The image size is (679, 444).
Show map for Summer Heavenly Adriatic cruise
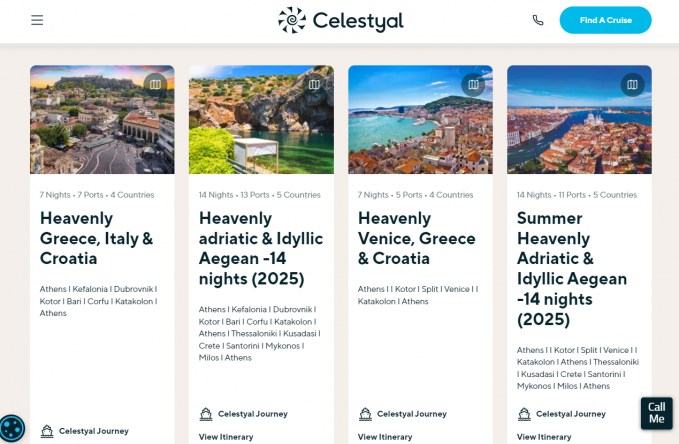(632, 84)
